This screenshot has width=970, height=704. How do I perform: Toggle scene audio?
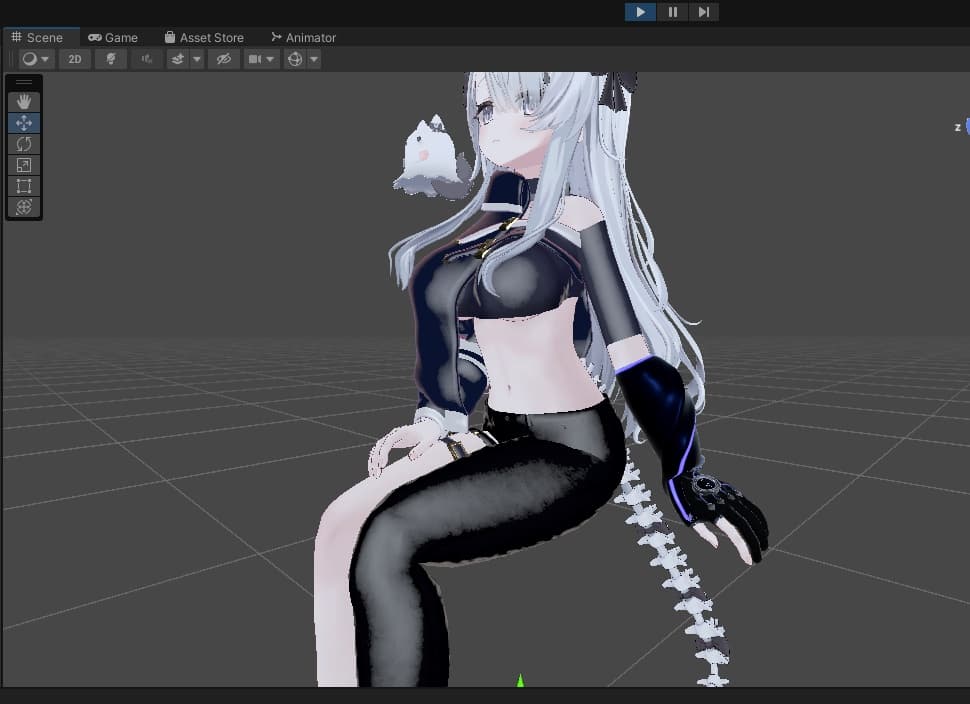[147, 59]
